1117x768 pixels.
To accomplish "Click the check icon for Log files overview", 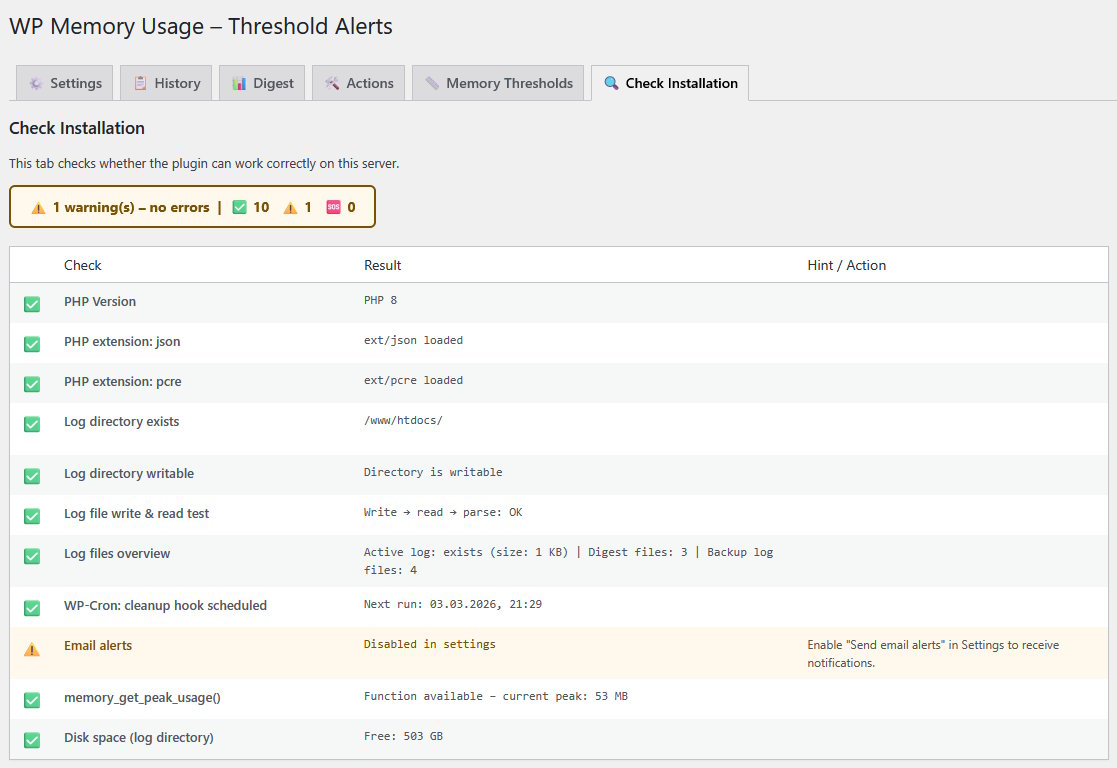I will [32, 556].
